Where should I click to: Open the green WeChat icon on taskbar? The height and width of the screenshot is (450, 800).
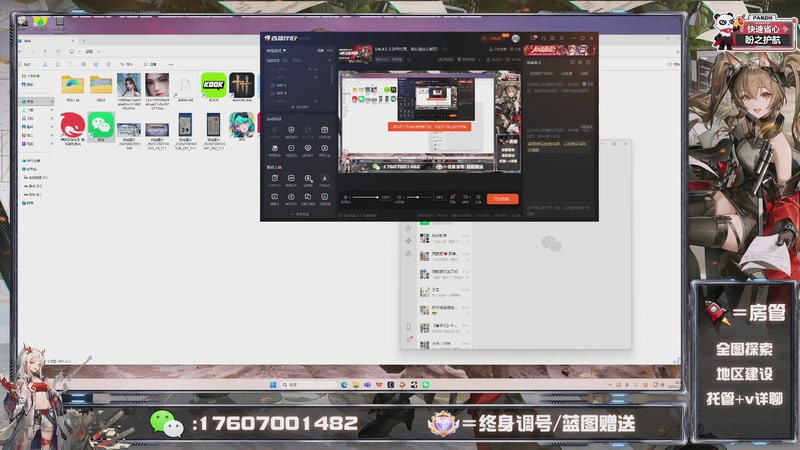(426, 385)
